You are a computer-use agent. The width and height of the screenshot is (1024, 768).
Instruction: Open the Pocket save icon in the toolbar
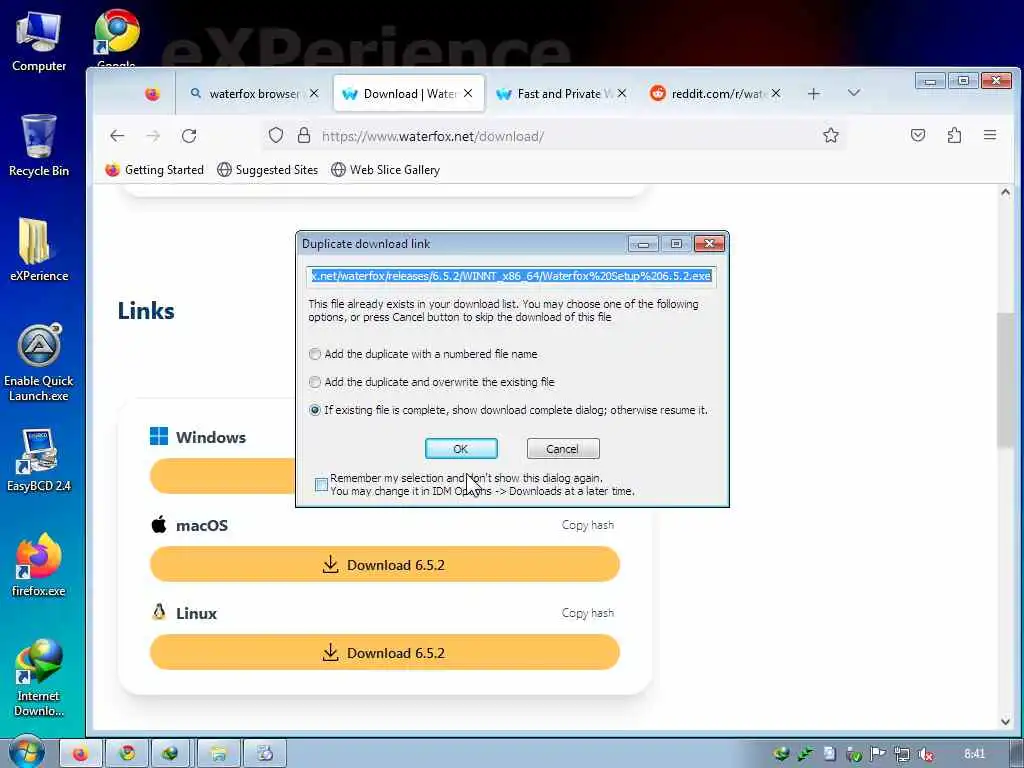(x=918, y=135)
